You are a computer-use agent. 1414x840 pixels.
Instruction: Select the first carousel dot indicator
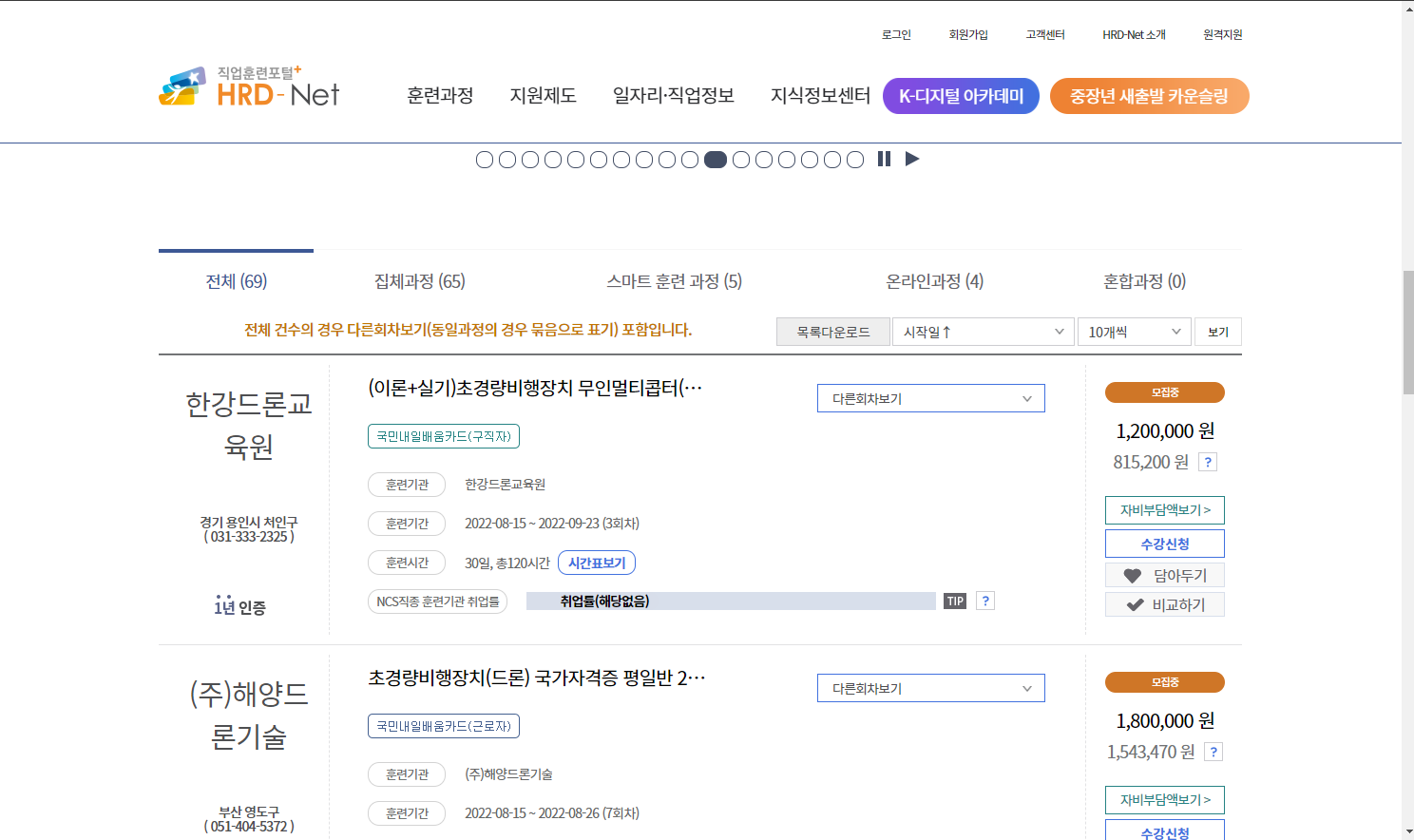(x=484, y=159)
